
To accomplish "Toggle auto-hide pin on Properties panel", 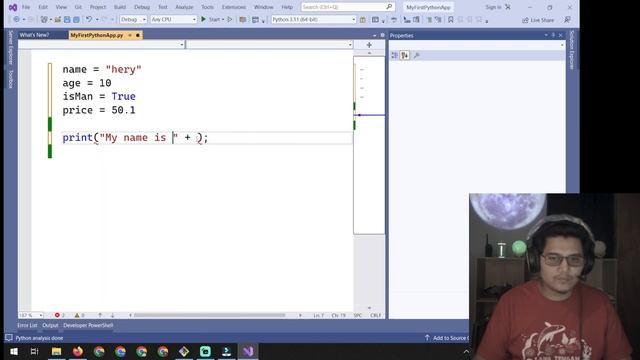I will [553, 35].
